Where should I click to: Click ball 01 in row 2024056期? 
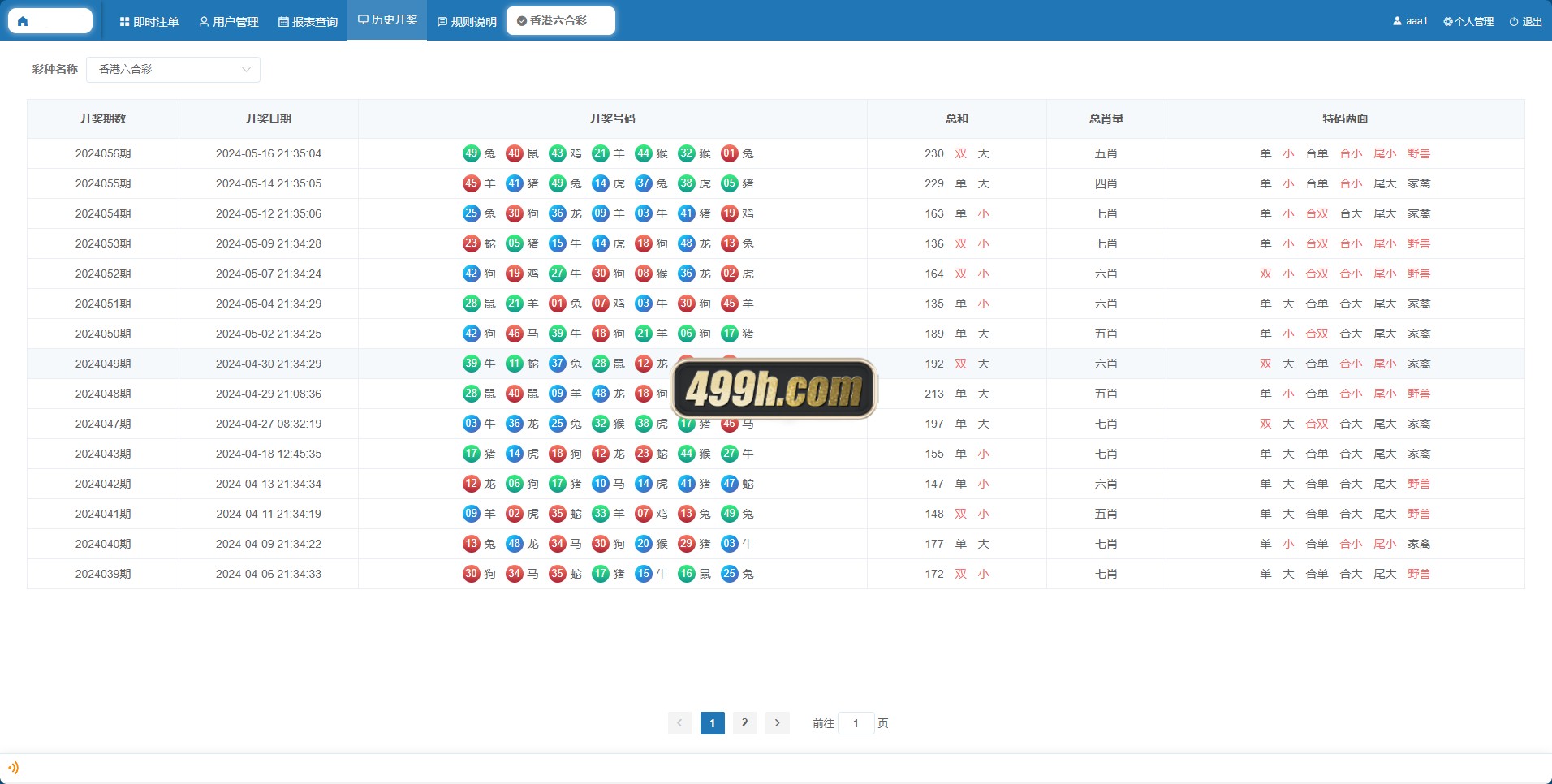click(730, 153)
